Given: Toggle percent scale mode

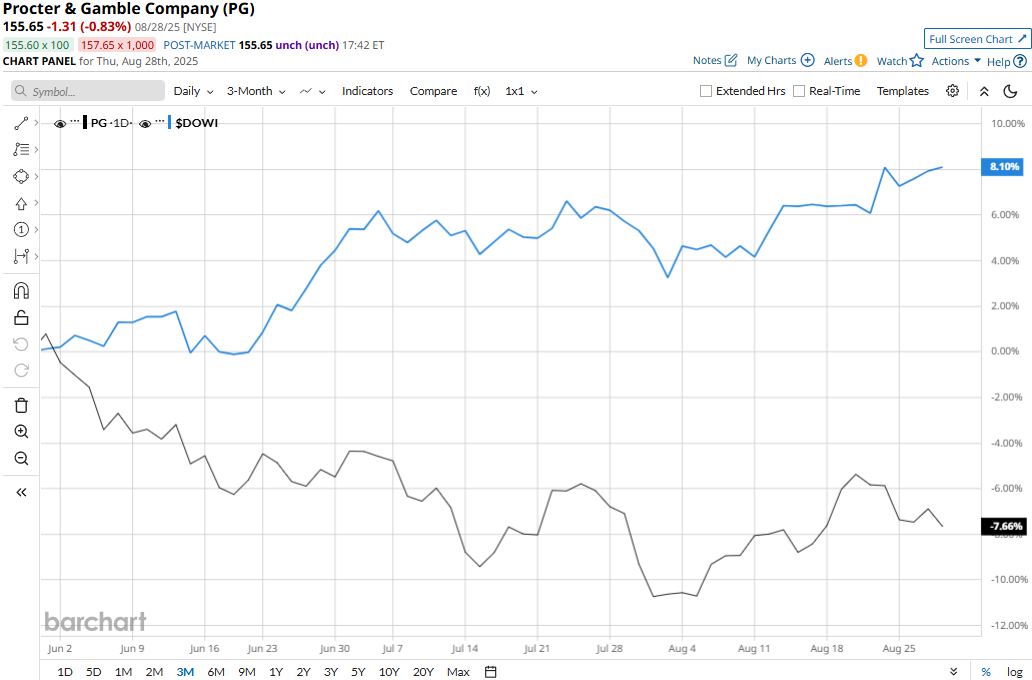Looking at the screenshot, I should click(986, 671).
